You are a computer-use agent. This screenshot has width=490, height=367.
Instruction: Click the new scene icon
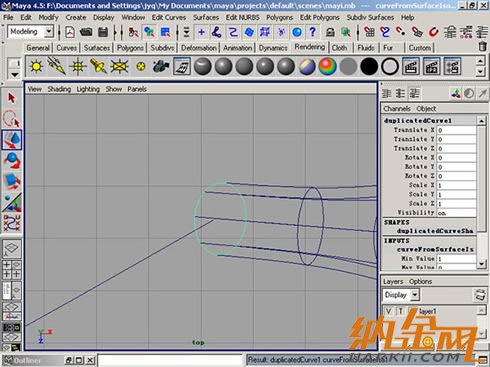pyautogui.click(x=70, y=32)
